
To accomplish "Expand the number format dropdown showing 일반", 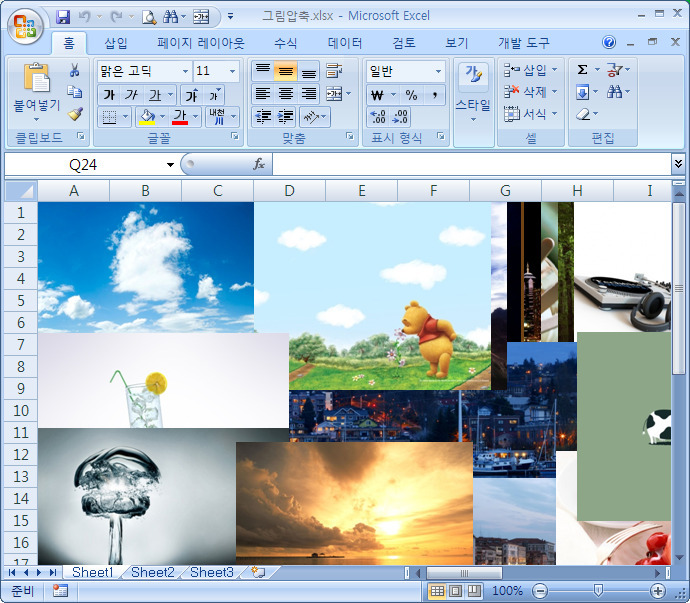I will [x=438, y=71].
